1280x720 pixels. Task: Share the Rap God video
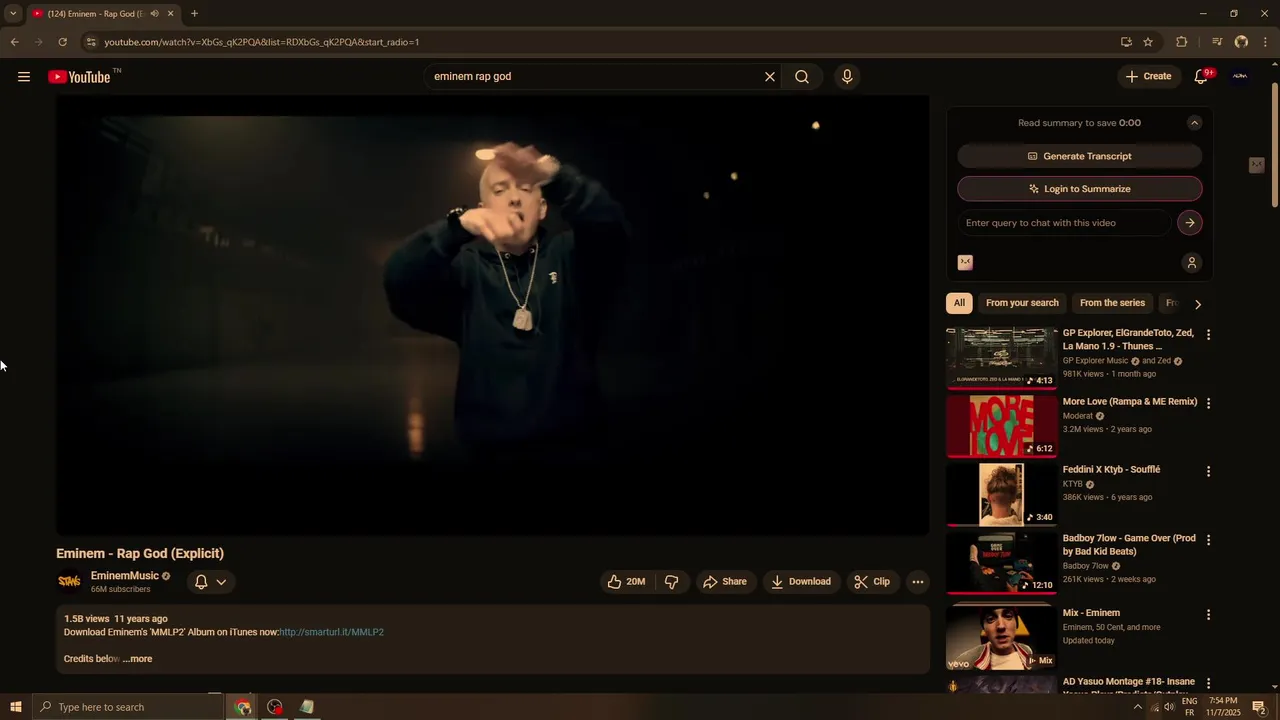(x=725, y=581)
